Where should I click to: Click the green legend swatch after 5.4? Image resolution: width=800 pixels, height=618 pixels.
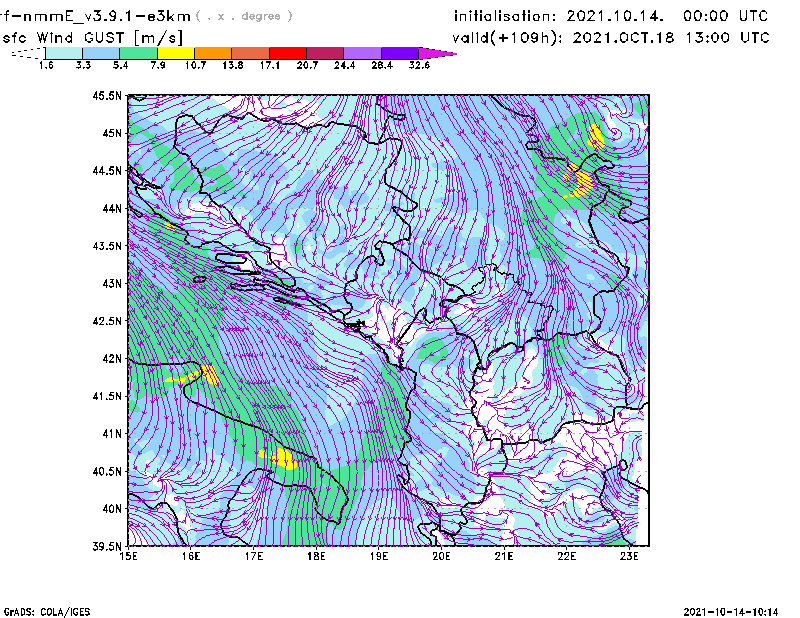point(138,53)
